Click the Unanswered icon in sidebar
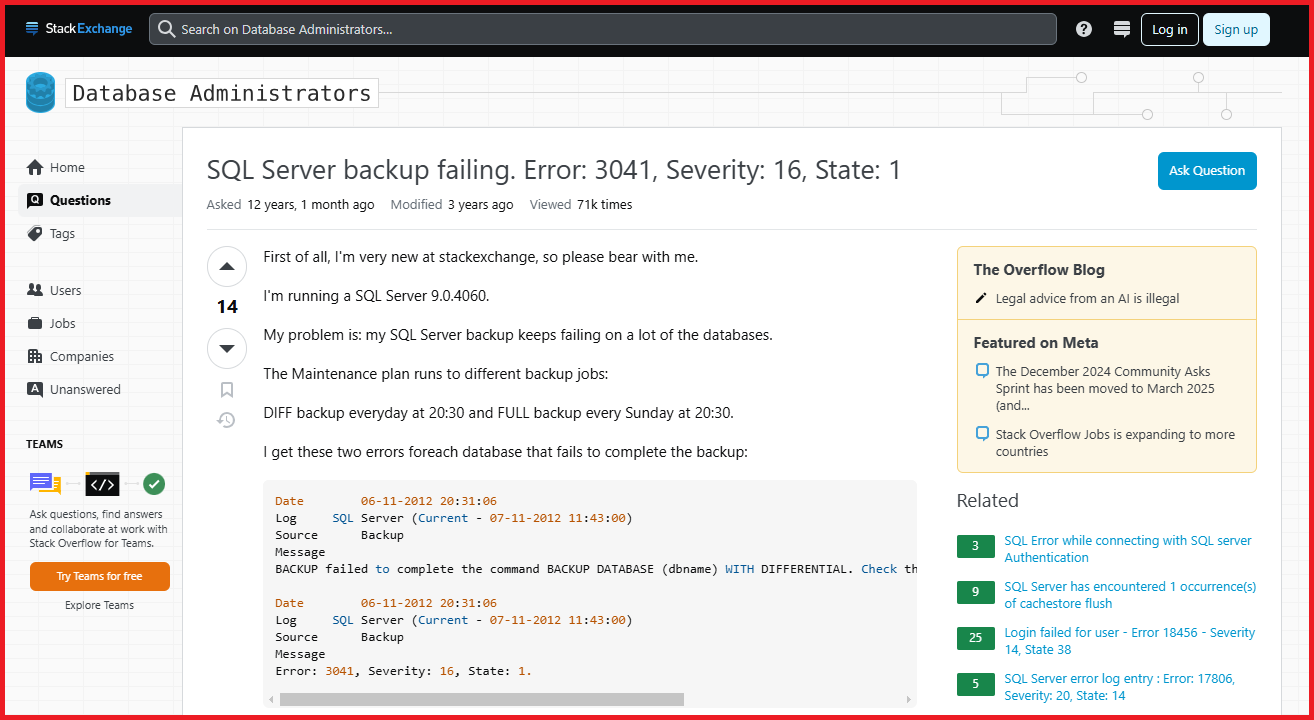This screenshot has width=1314, height=720. click(x=35, y=389)
